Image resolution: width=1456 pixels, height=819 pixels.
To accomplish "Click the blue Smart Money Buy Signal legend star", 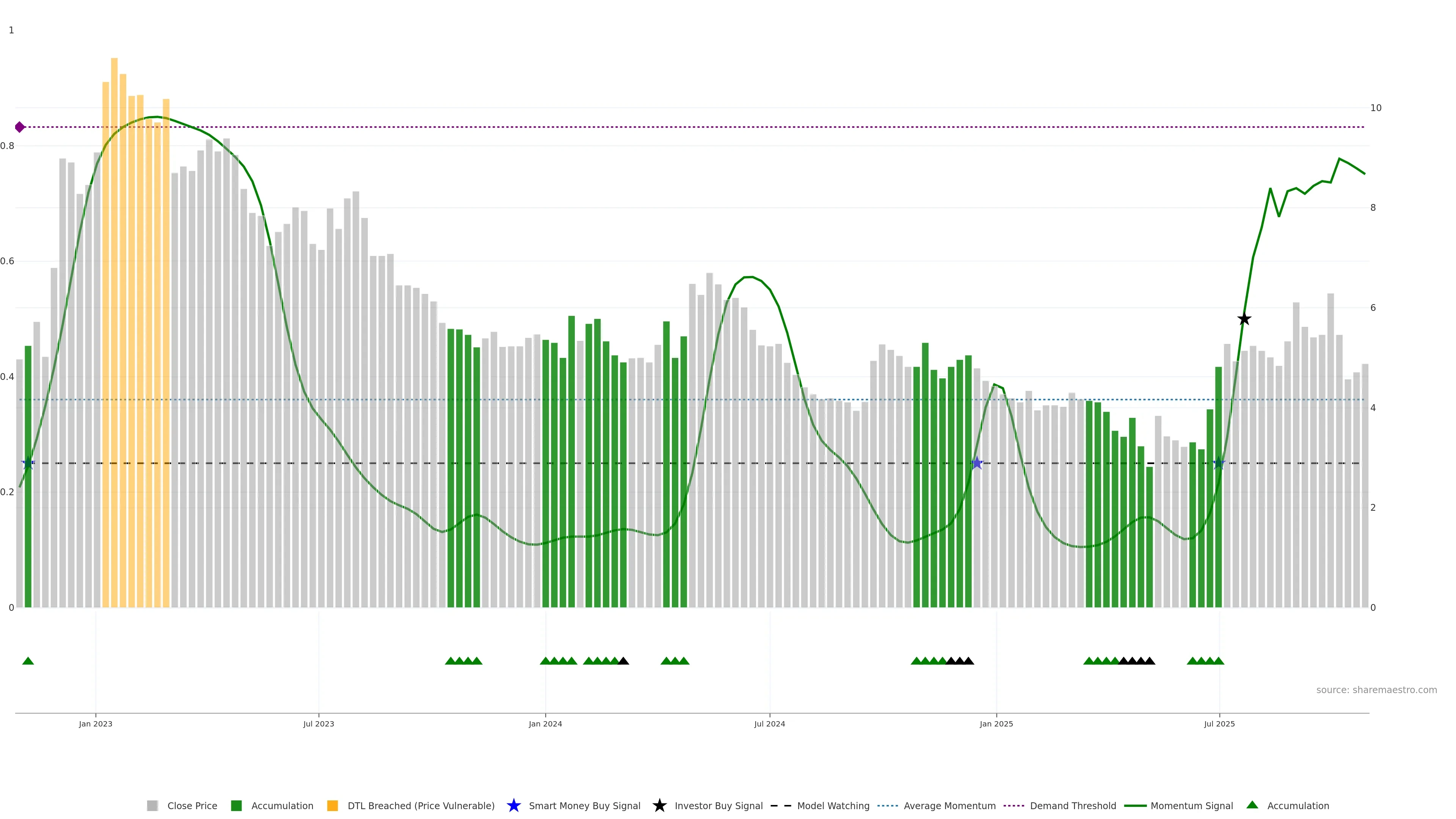I will click(513, 805).
